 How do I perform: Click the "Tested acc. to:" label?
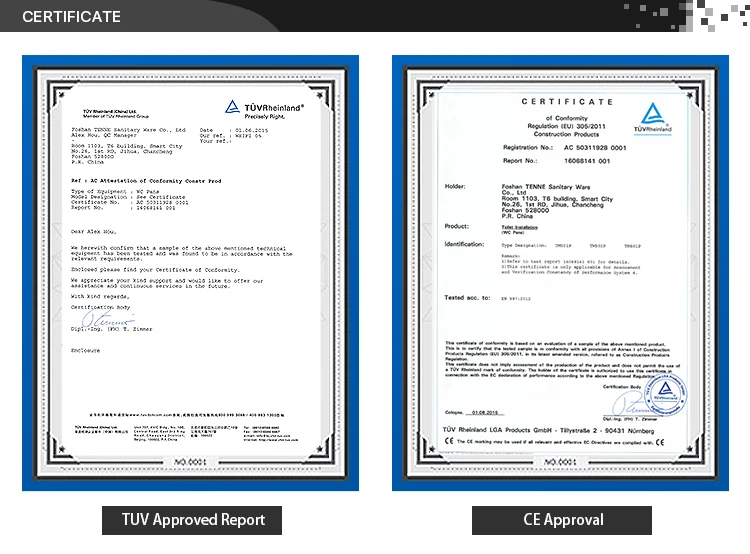point(467,298)
